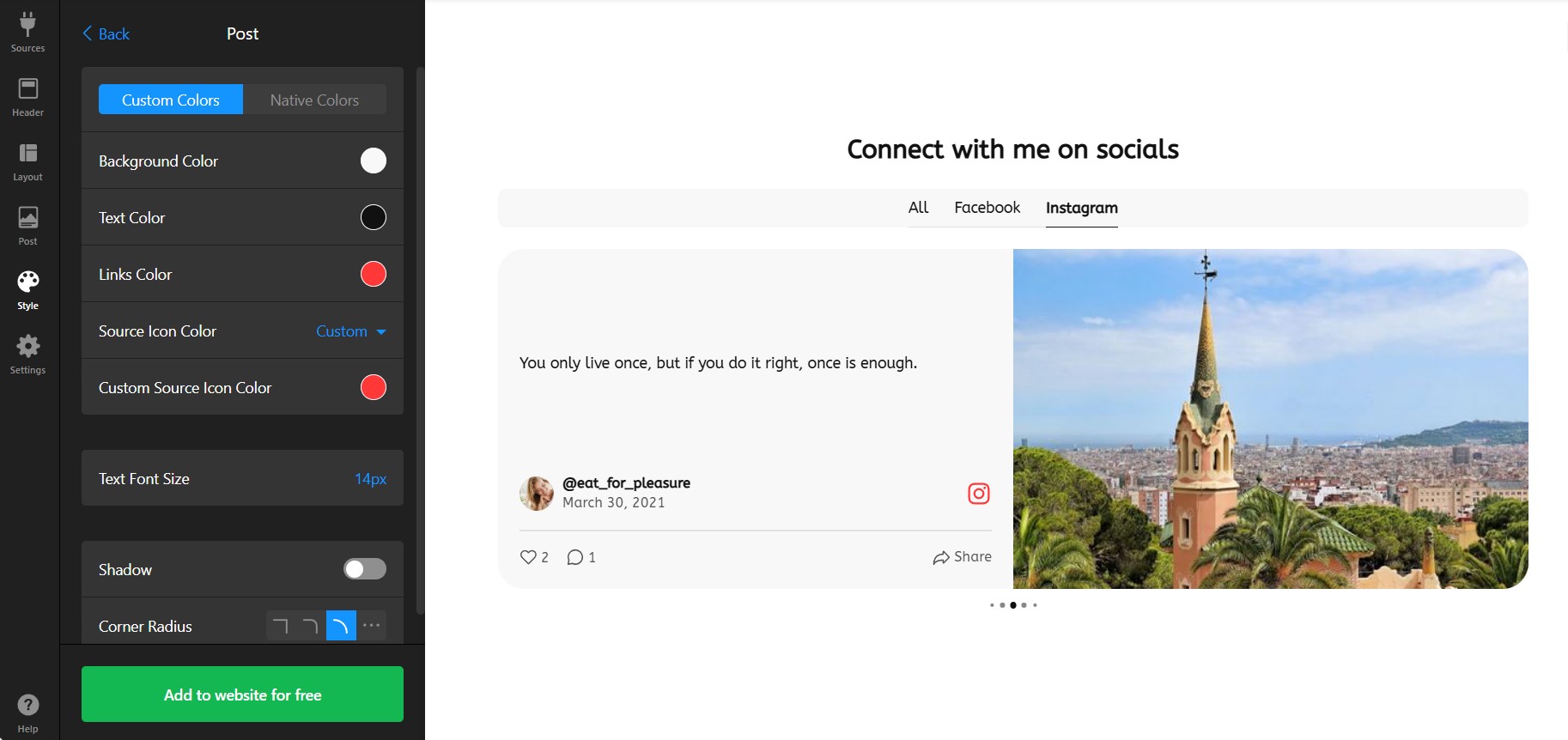Screen dimensions: 1568x740
Task: Click Add to website for free
Action: [x=242, y=695]
